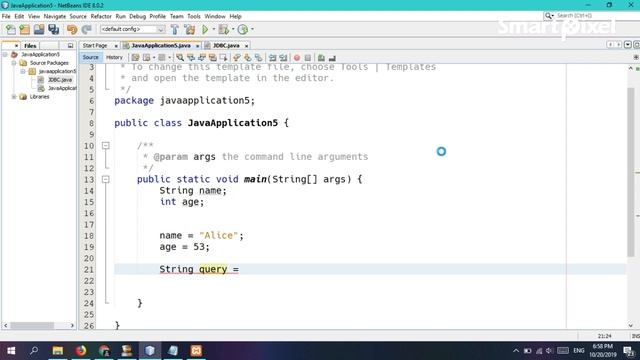Toggle rectangular selection in editor toolbar
Viewport: 640px width, 360px height.
[224, 58]
